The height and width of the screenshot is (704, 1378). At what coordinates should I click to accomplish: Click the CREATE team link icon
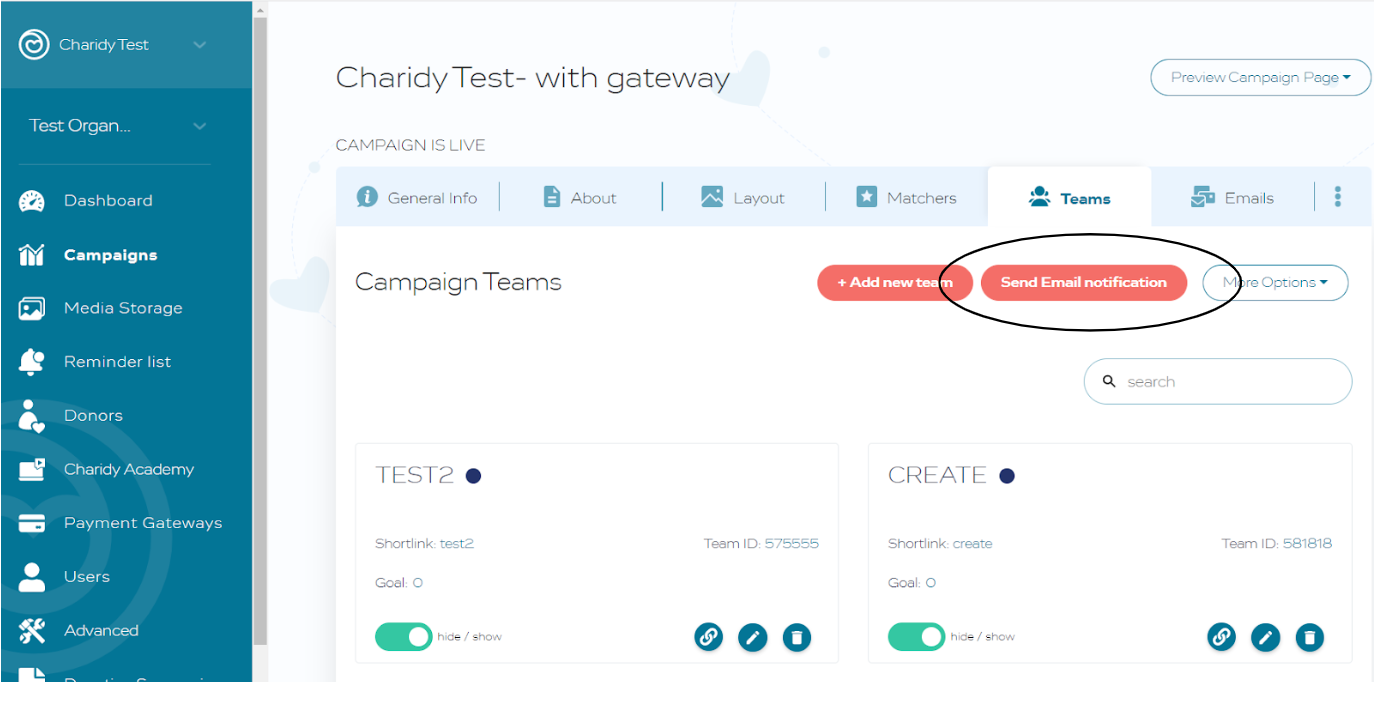tap(1222, 636)
